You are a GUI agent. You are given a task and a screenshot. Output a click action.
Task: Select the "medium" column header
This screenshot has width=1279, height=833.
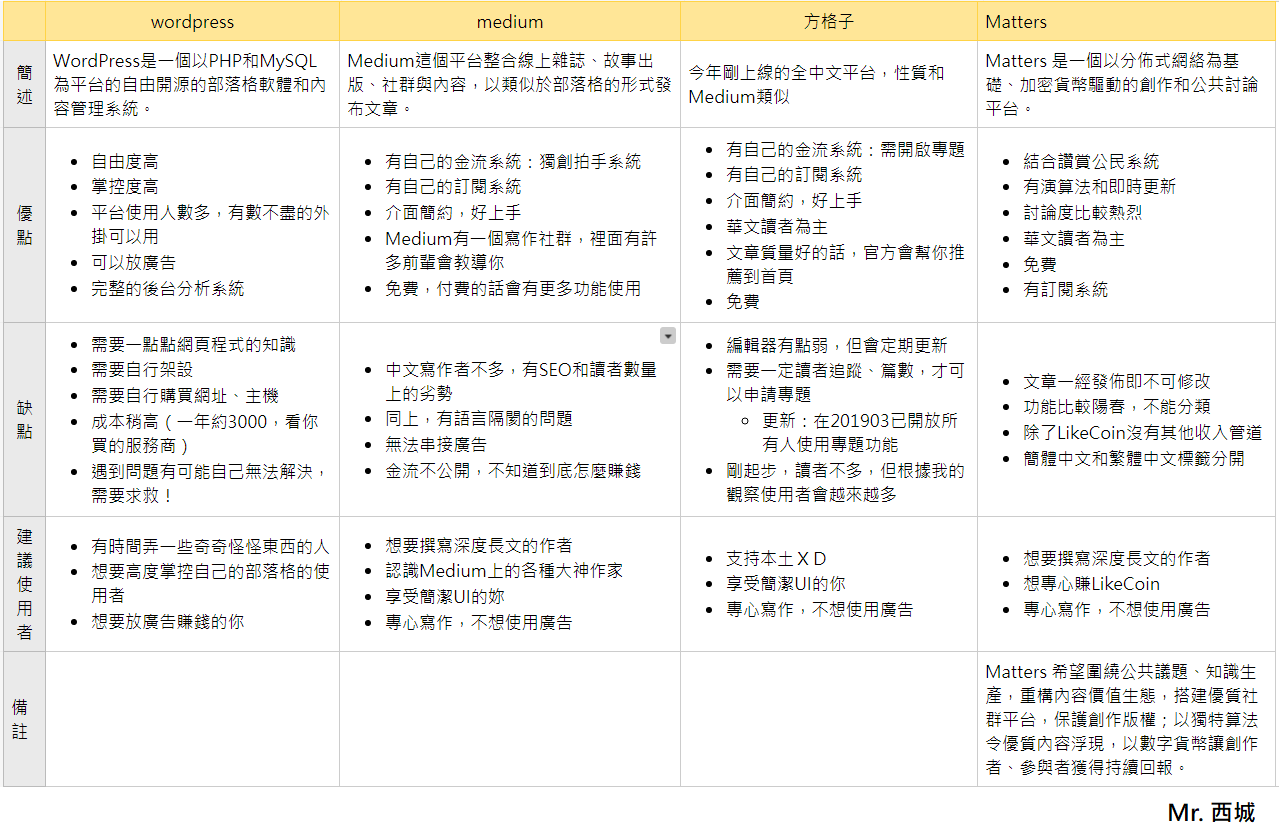coord(510,21)
